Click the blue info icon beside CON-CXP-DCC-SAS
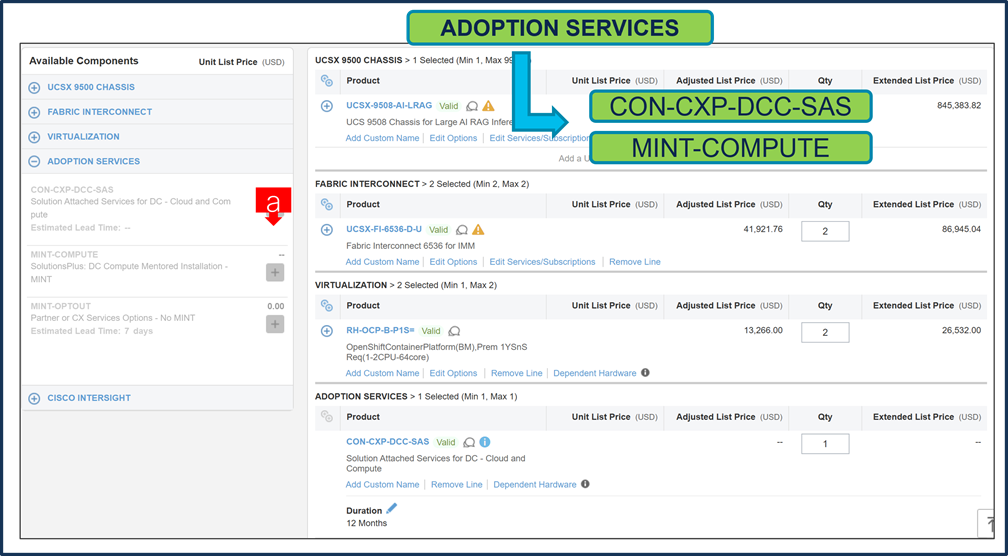1008x556 pixels. [485, 442]
